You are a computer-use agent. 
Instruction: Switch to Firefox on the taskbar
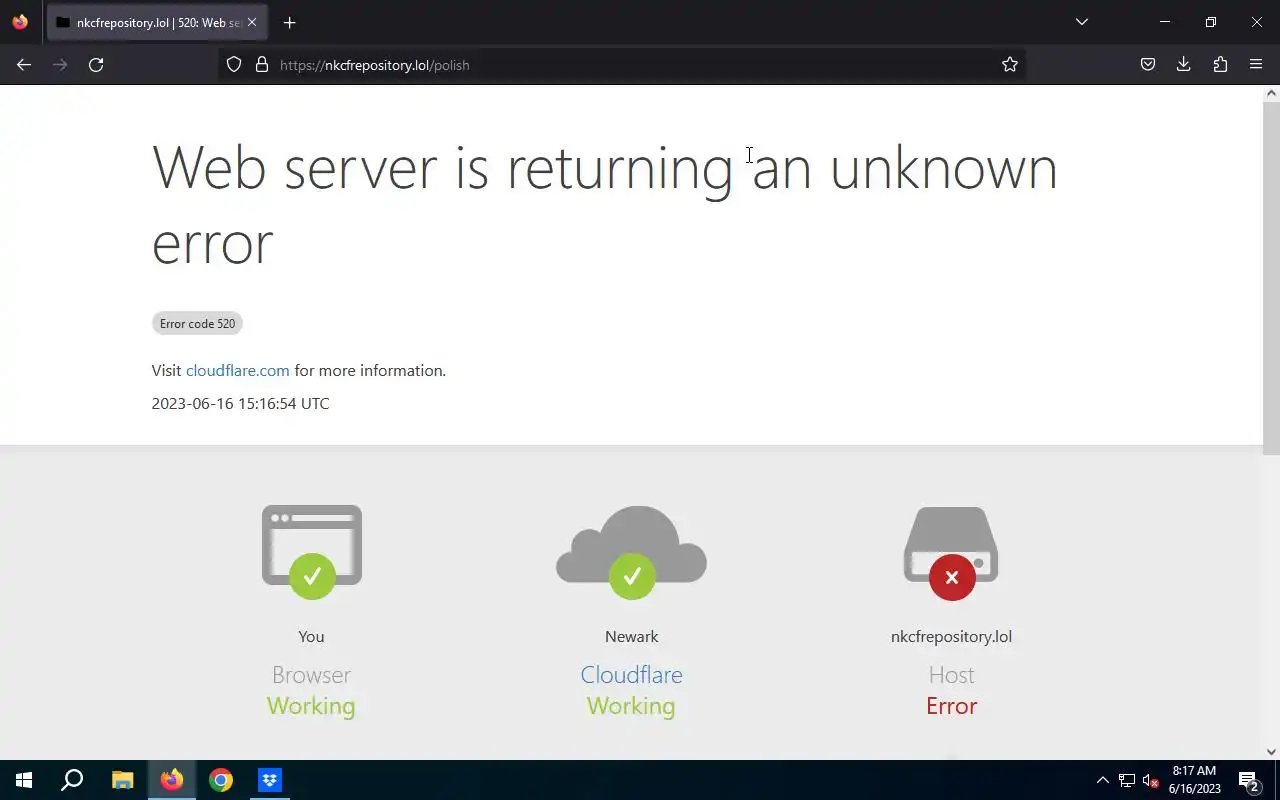[172, 780]
